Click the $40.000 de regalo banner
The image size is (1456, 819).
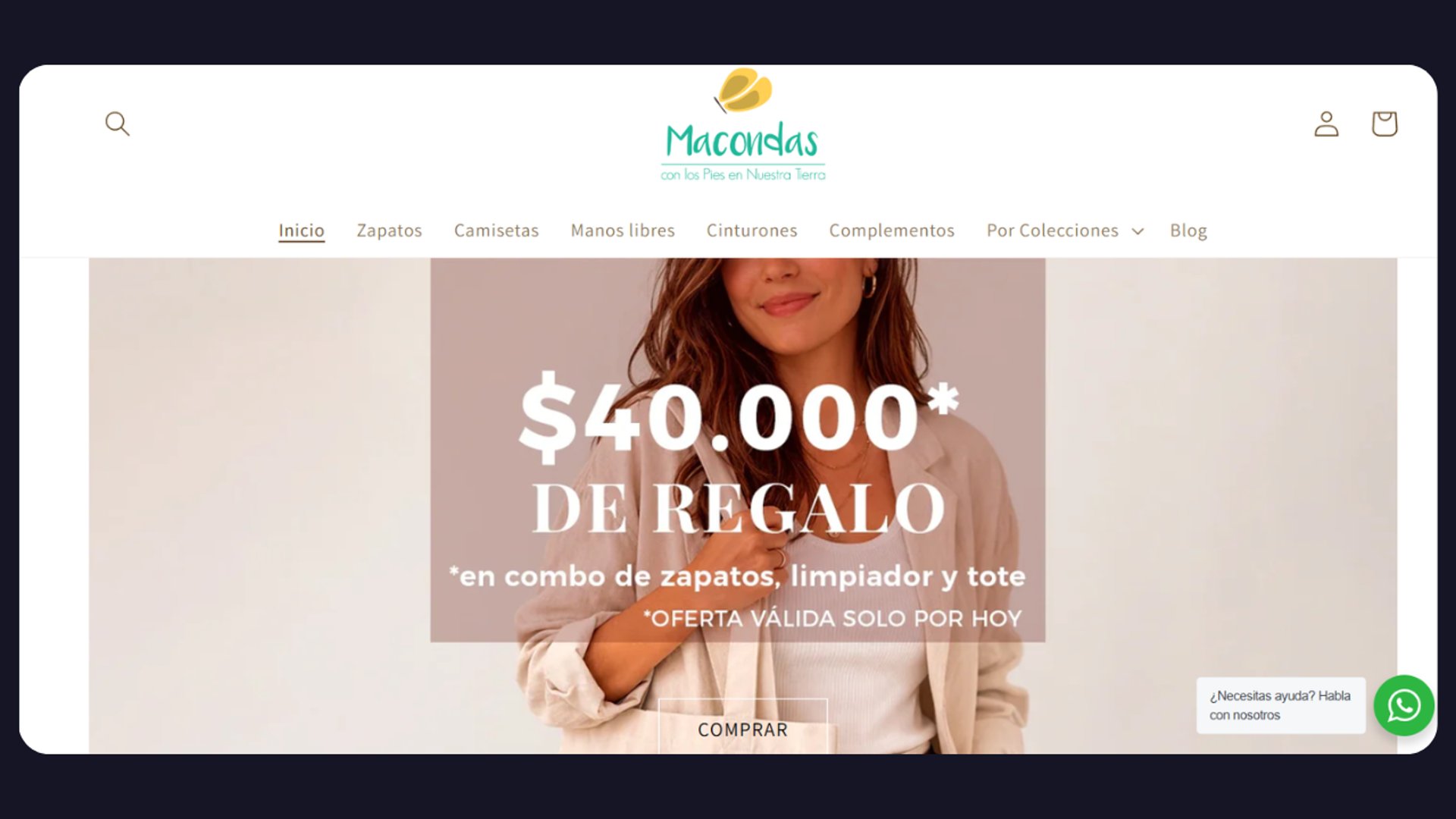739,455
